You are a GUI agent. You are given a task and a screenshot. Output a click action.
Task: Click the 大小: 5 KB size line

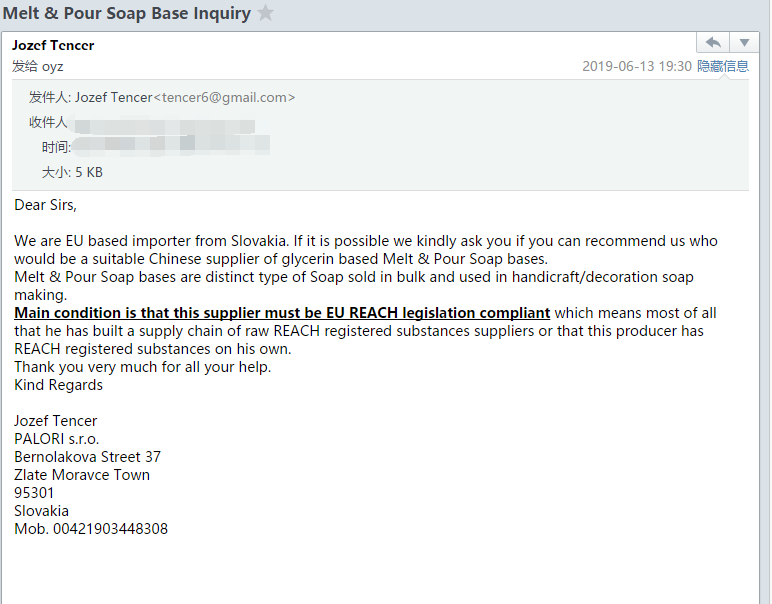(72, 172)
